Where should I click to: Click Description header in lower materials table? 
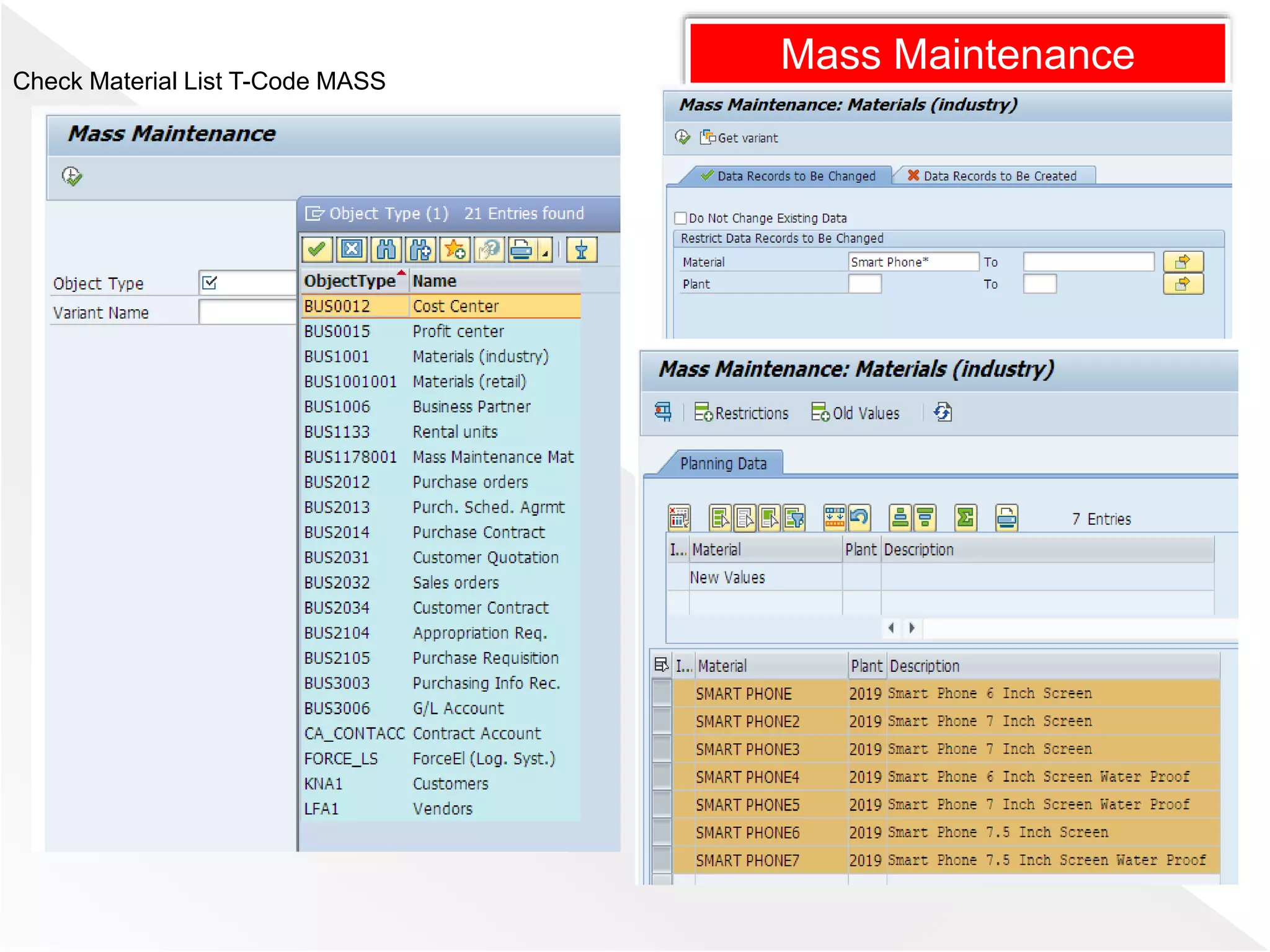pos(1053,666)
